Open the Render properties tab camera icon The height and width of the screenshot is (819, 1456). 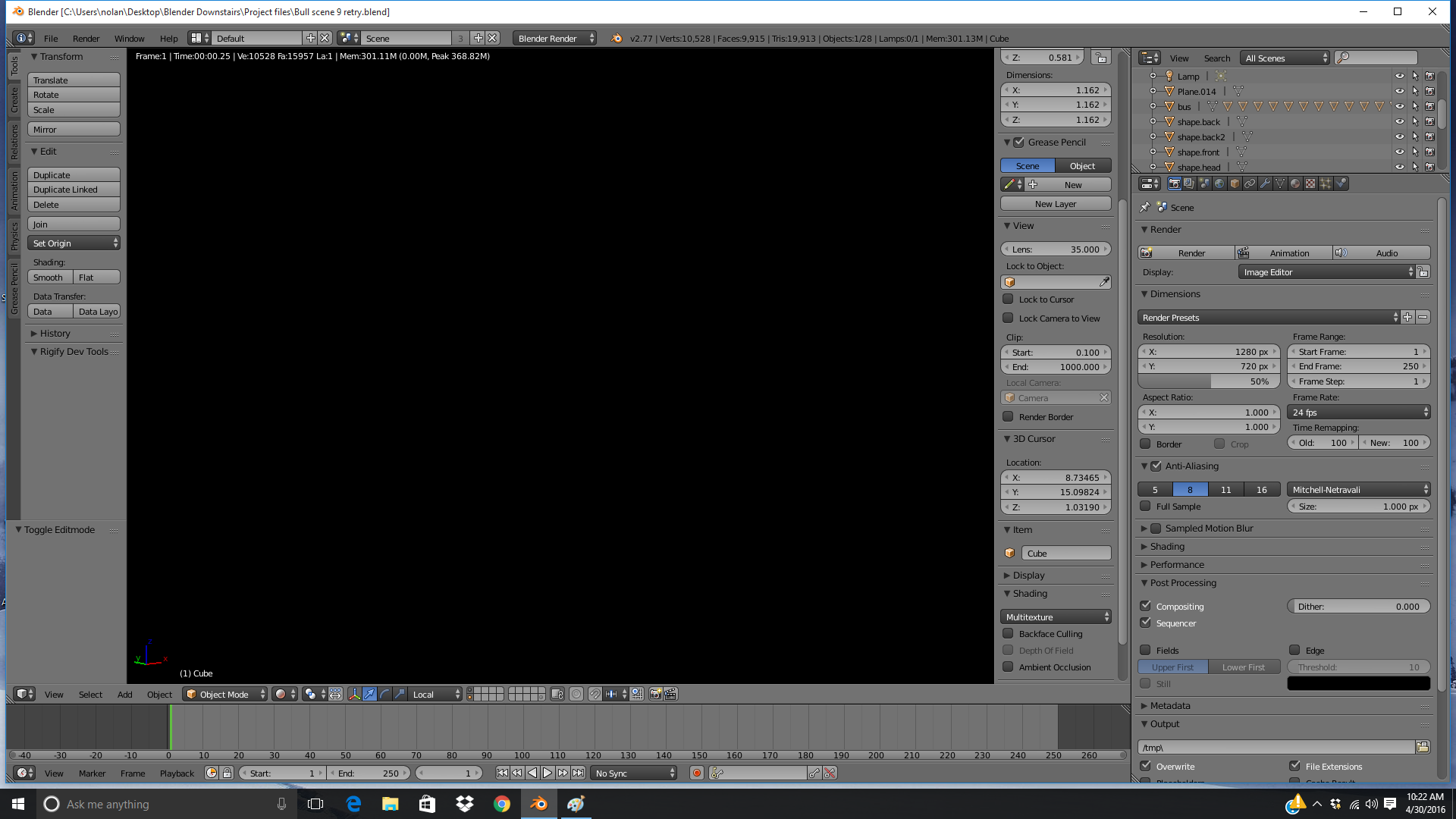tap(1174, 184)
